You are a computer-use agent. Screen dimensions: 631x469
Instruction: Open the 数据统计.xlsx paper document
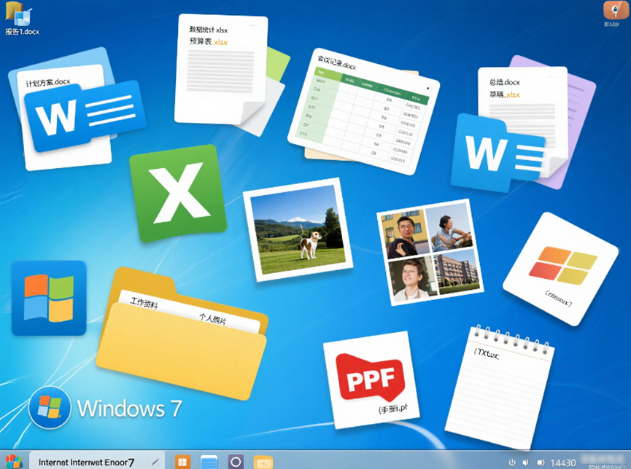[221, 69]
